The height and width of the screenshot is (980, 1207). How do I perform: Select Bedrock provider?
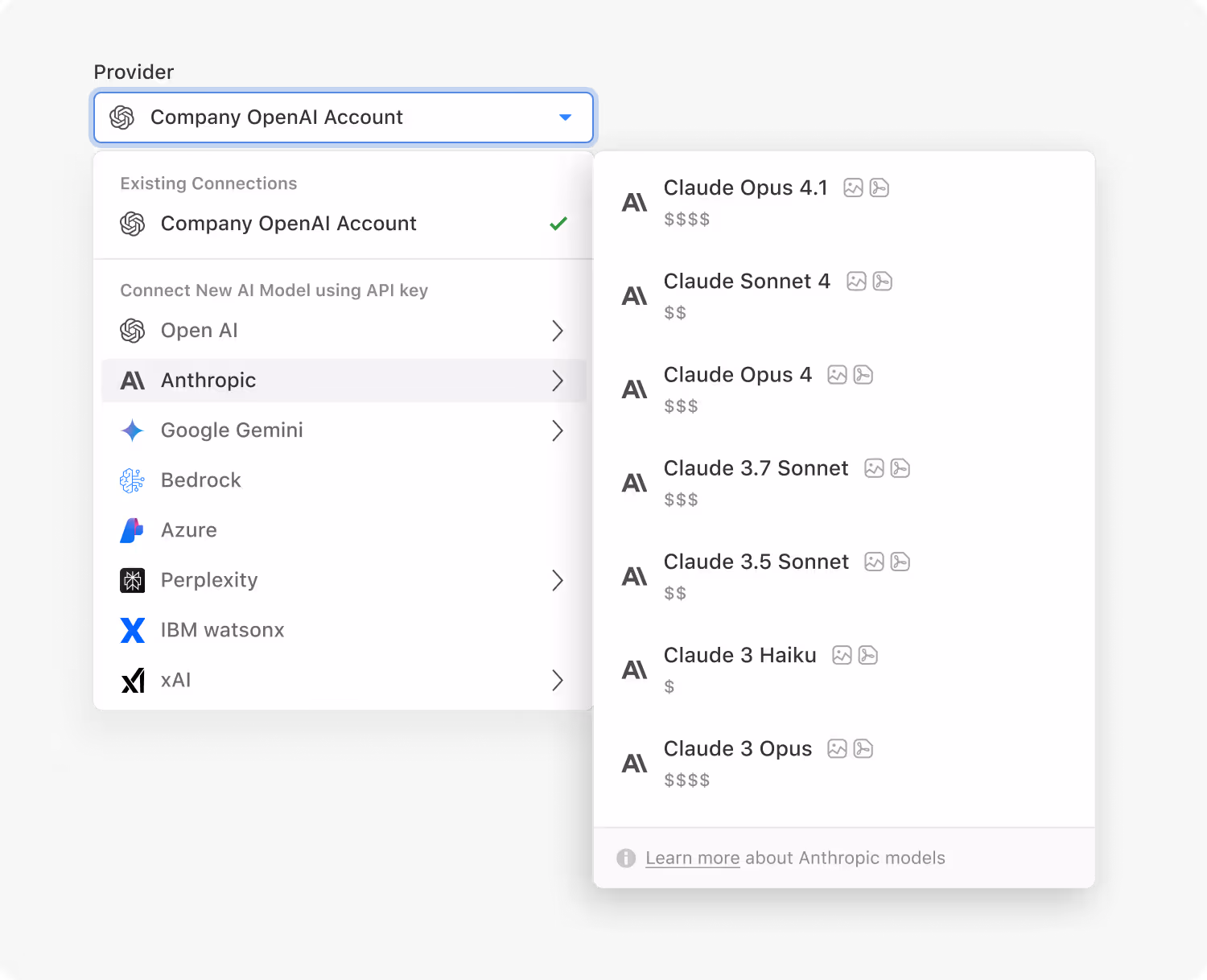pos(344,480)
